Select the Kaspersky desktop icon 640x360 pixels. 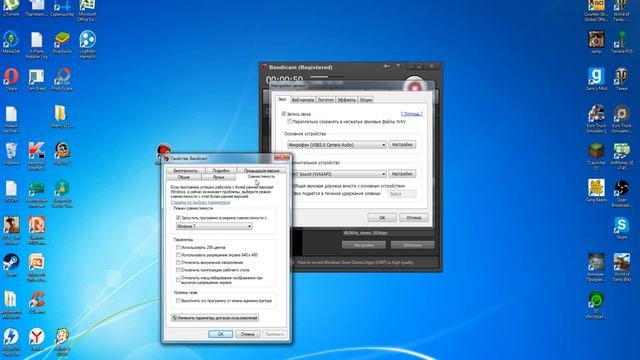click(36, 155)
